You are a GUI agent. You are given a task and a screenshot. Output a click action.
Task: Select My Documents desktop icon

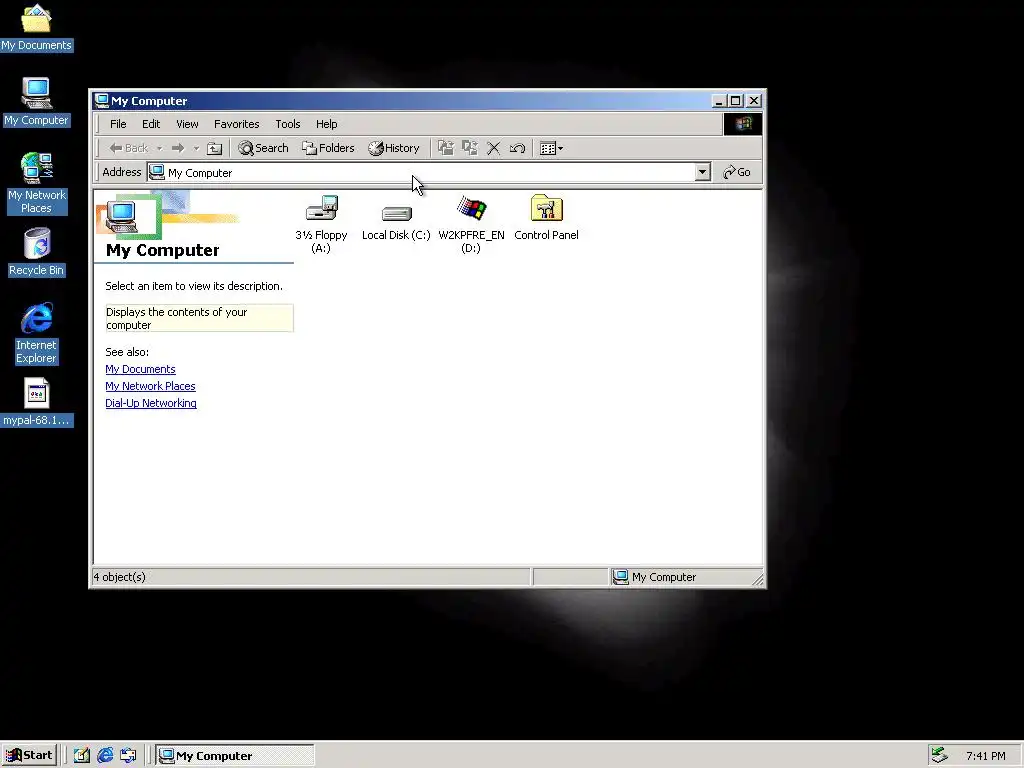pos(36,27)
